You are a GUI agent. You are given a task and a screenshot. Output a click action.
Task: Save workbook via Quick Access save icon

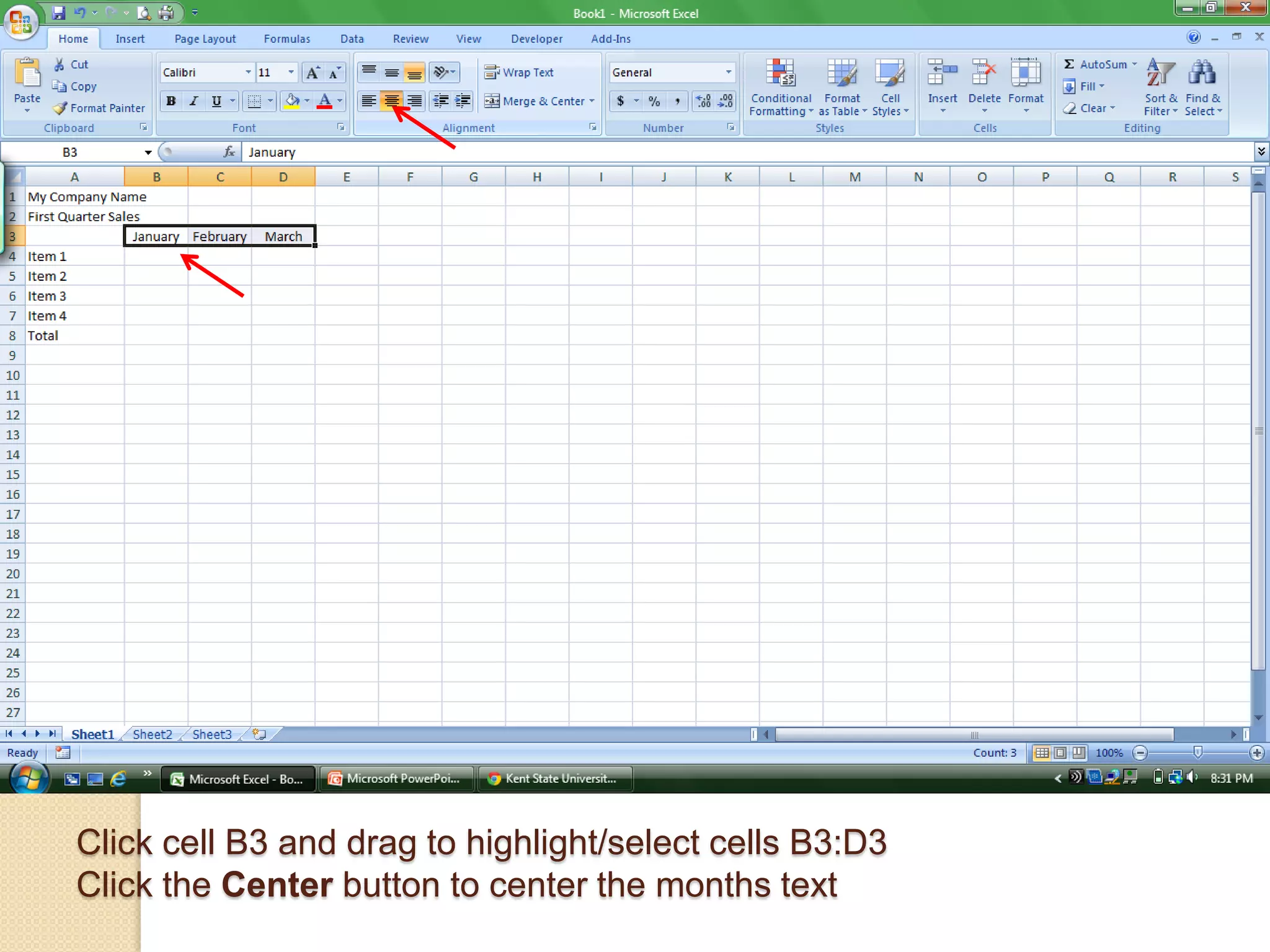[58, 12]
